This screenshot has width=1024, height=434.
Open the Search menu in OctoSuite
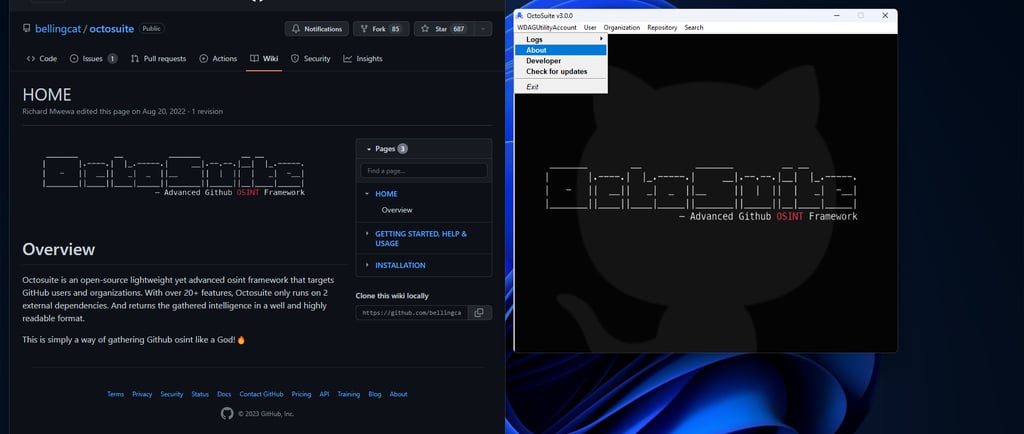click(x=694, y=27)
